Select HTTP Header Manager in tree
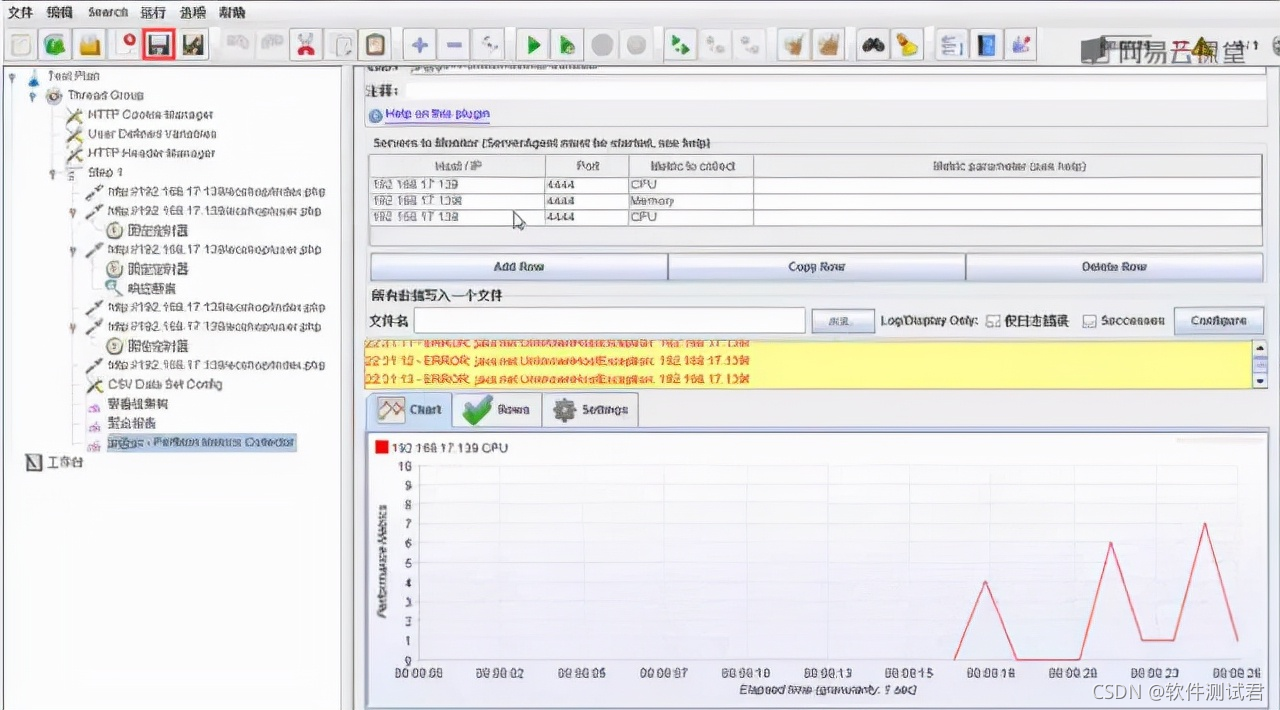Image resolution: width=1280 pixels, height=710 pixels. click(x=151, y=154)
